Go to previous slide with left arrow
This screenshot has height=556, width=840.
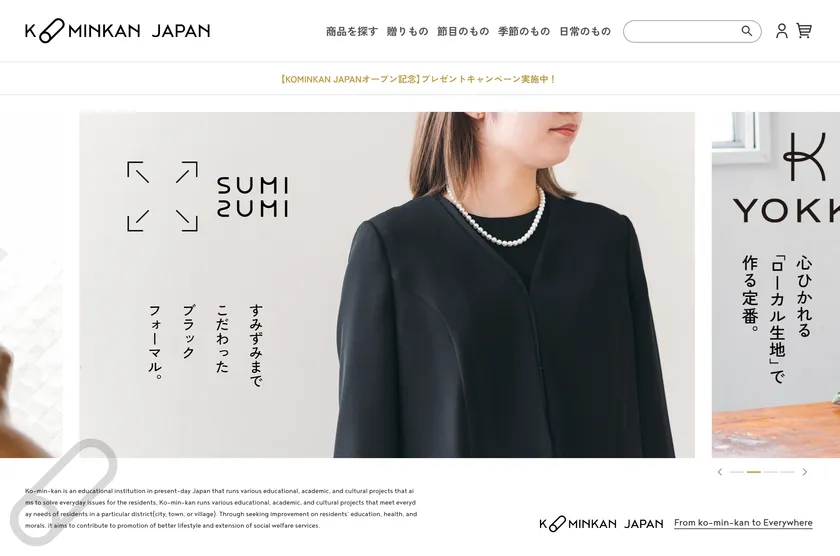pos(719,472)
